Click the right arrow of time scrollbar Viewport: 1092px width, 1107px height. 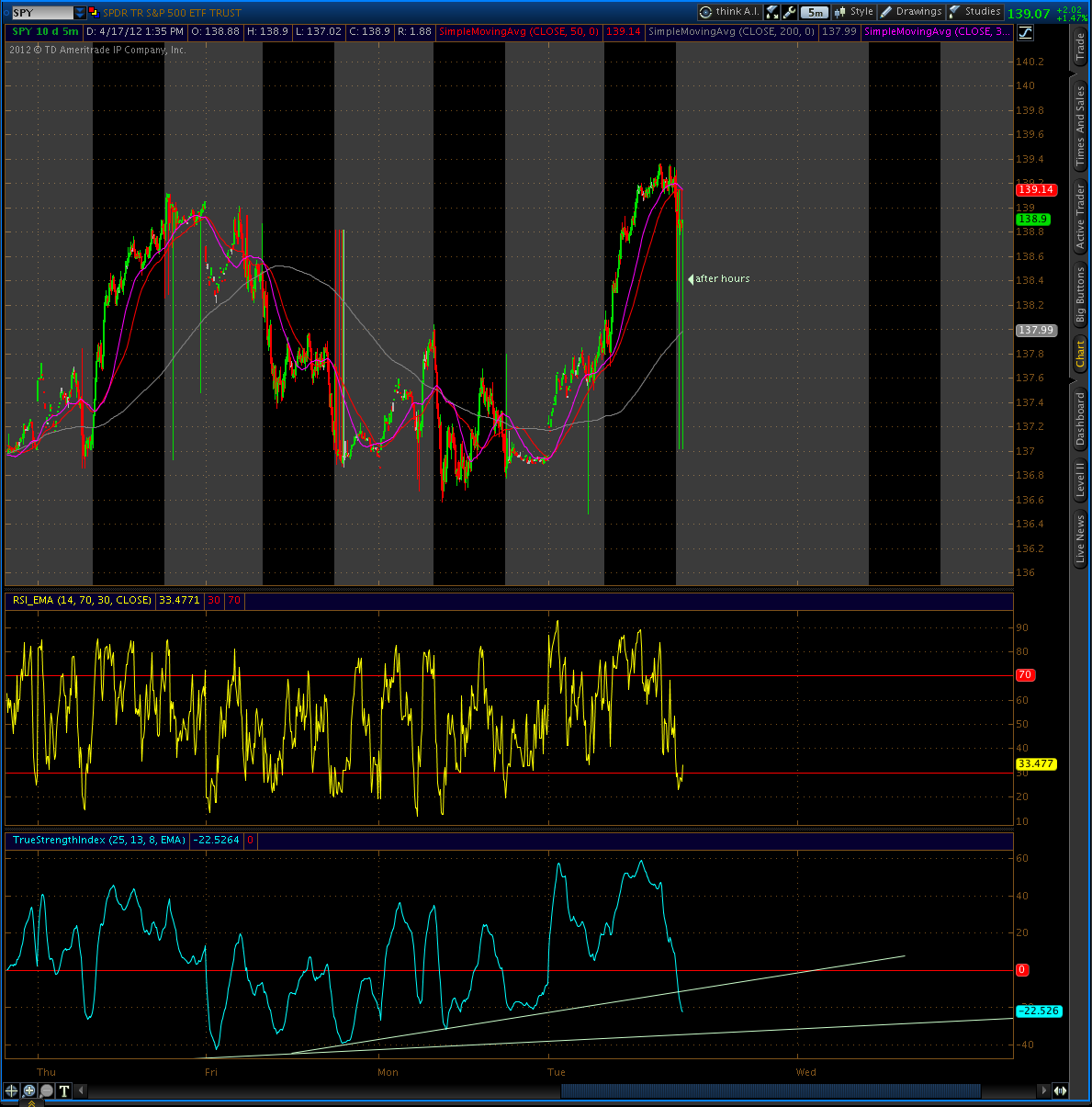coord(1043,1090)
